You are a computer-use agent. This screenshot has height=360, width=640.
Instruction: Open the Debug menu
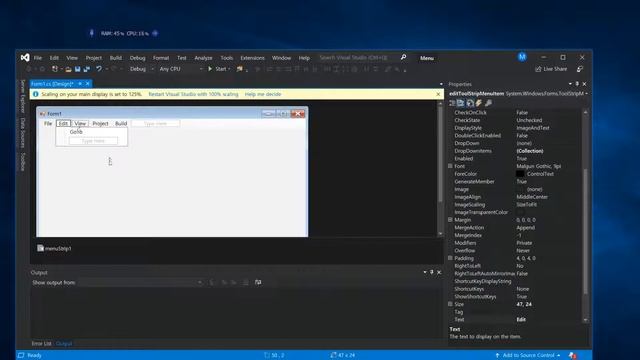(x=137, y=58)
